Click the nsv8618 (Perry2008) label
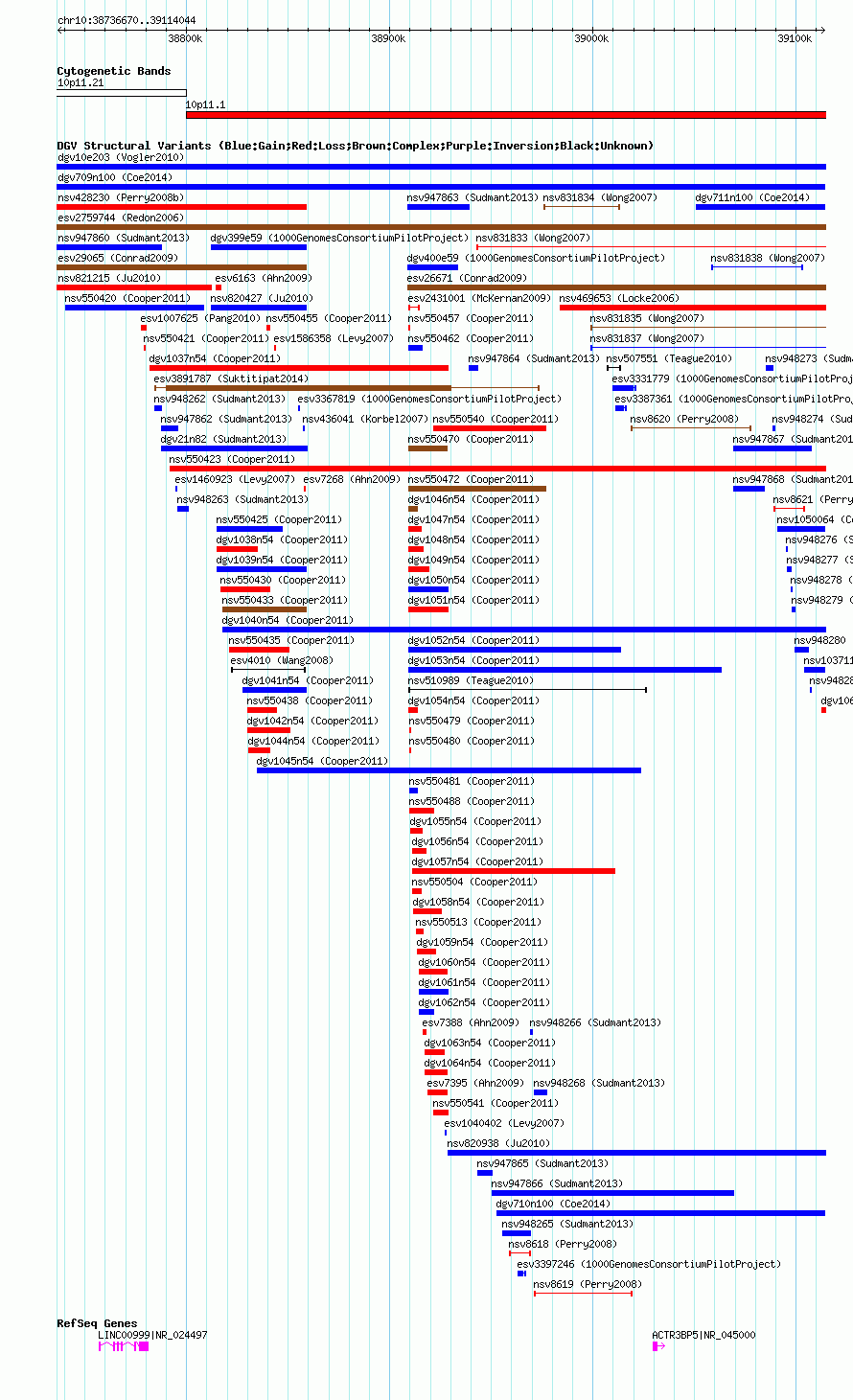 [563, 1244]
